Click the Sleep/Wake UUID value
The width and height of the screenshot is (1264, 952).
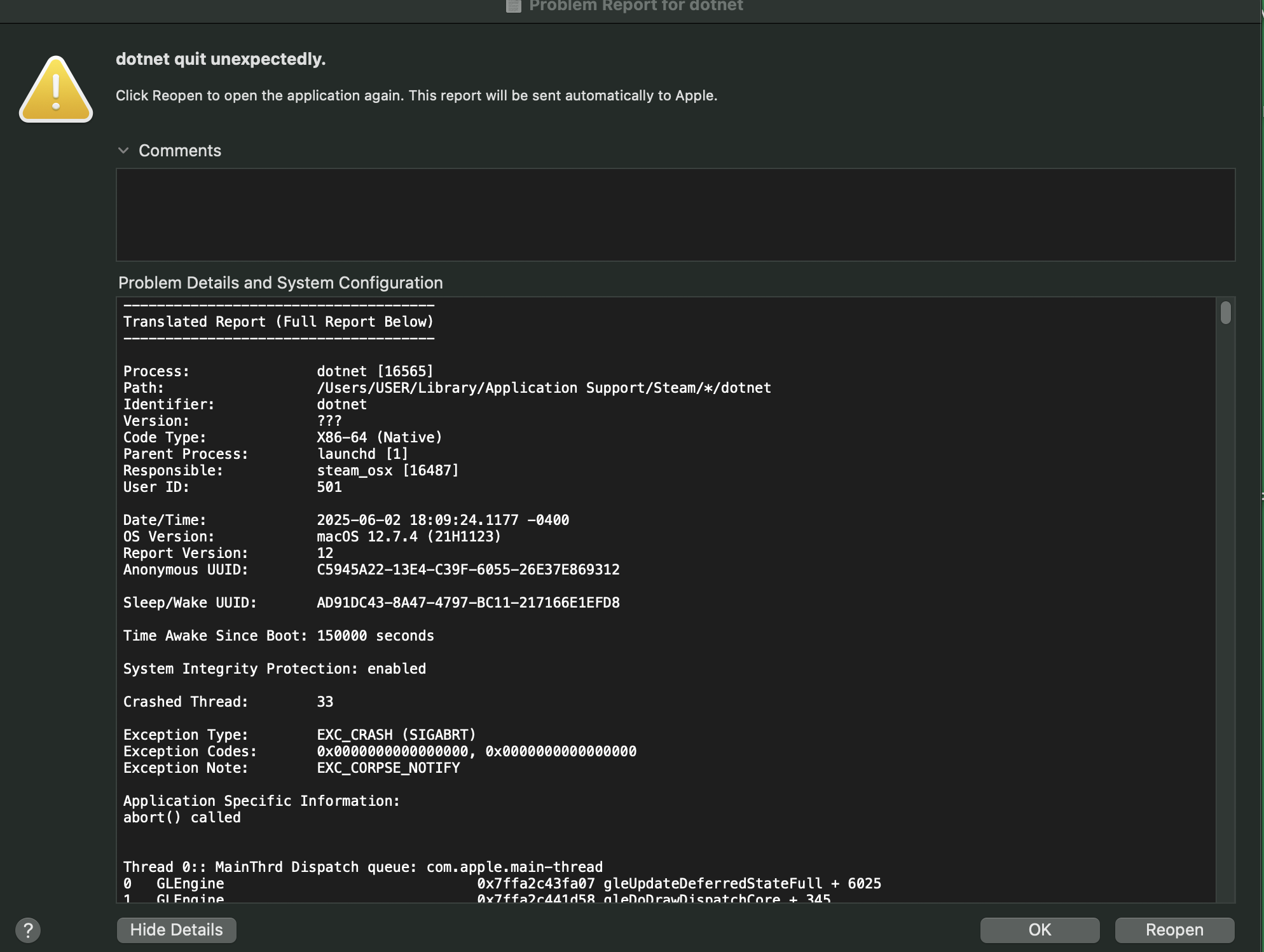coord(468,602)
